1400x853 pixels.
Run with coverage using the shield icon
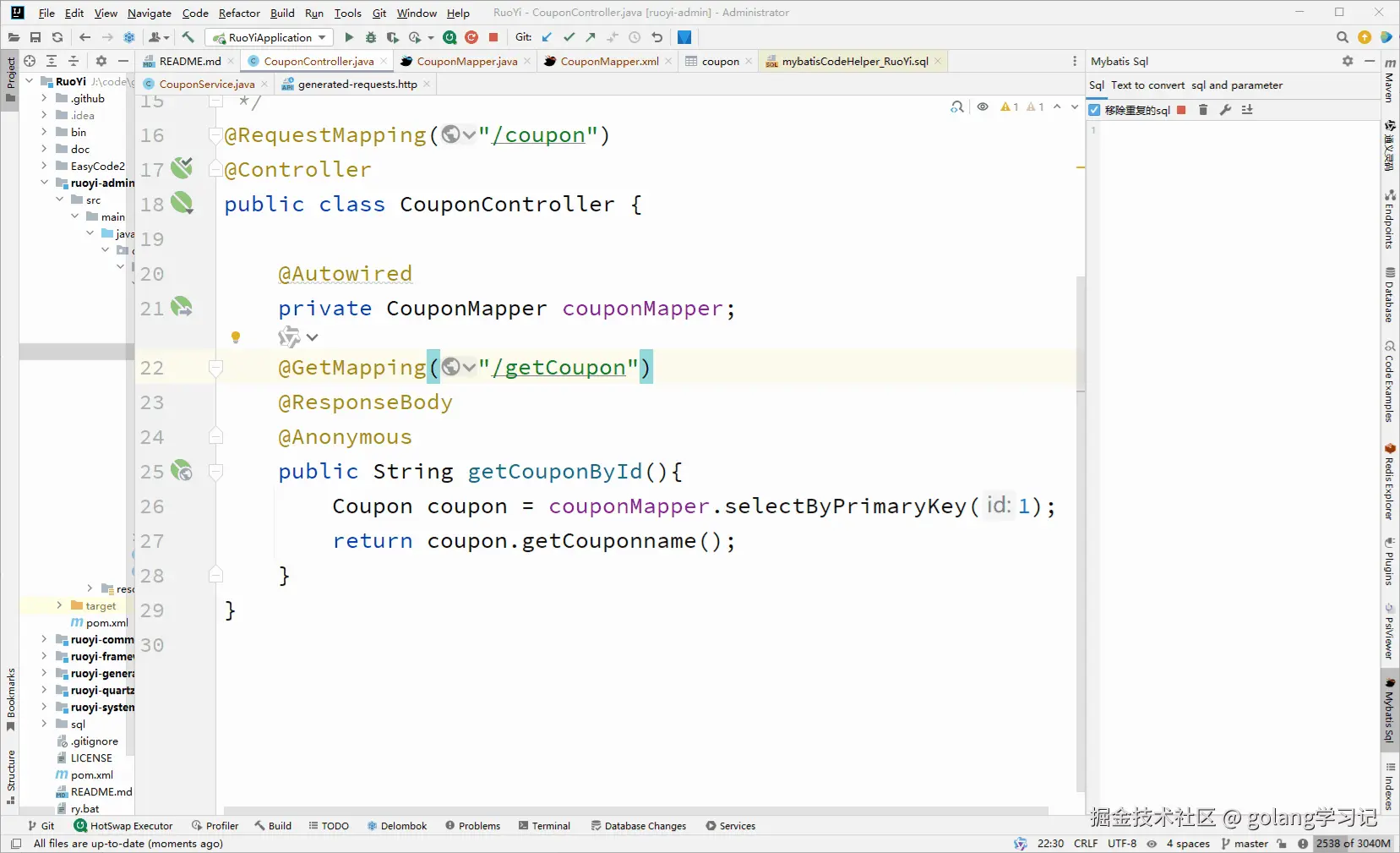(393, 37)
